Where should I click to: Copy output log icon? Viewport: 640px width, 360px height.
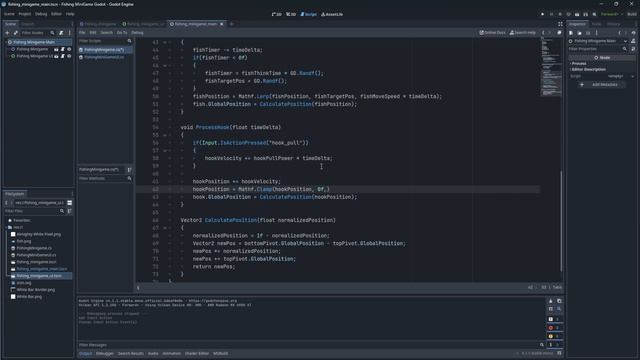(x=559, y=301)
